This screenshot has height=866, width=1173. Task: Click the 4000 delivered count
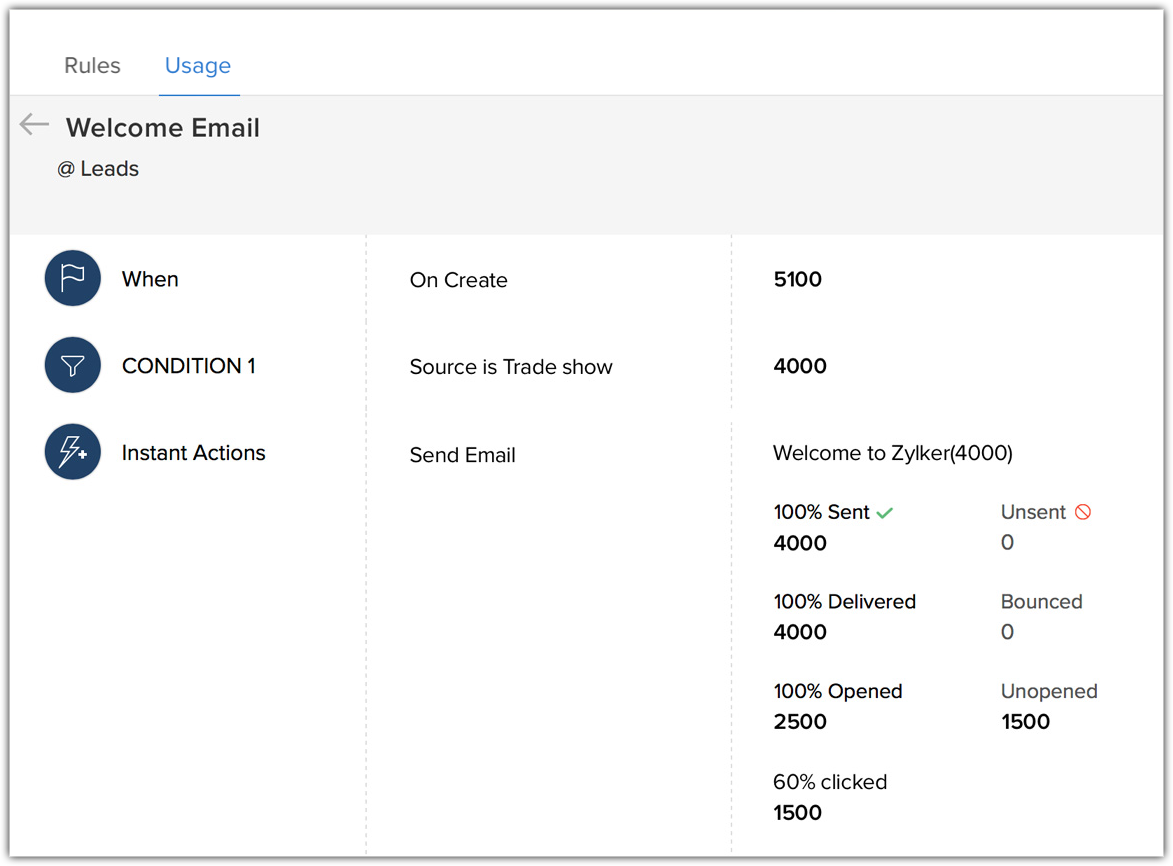click(800, 632)
